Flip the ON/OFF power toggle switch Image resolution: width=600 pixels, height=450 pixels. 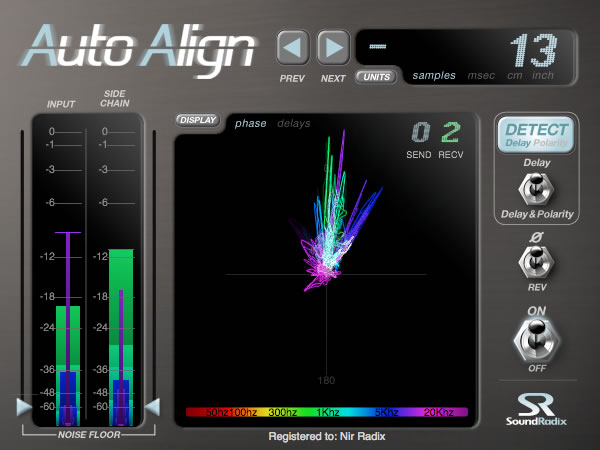tap(536, 339)
